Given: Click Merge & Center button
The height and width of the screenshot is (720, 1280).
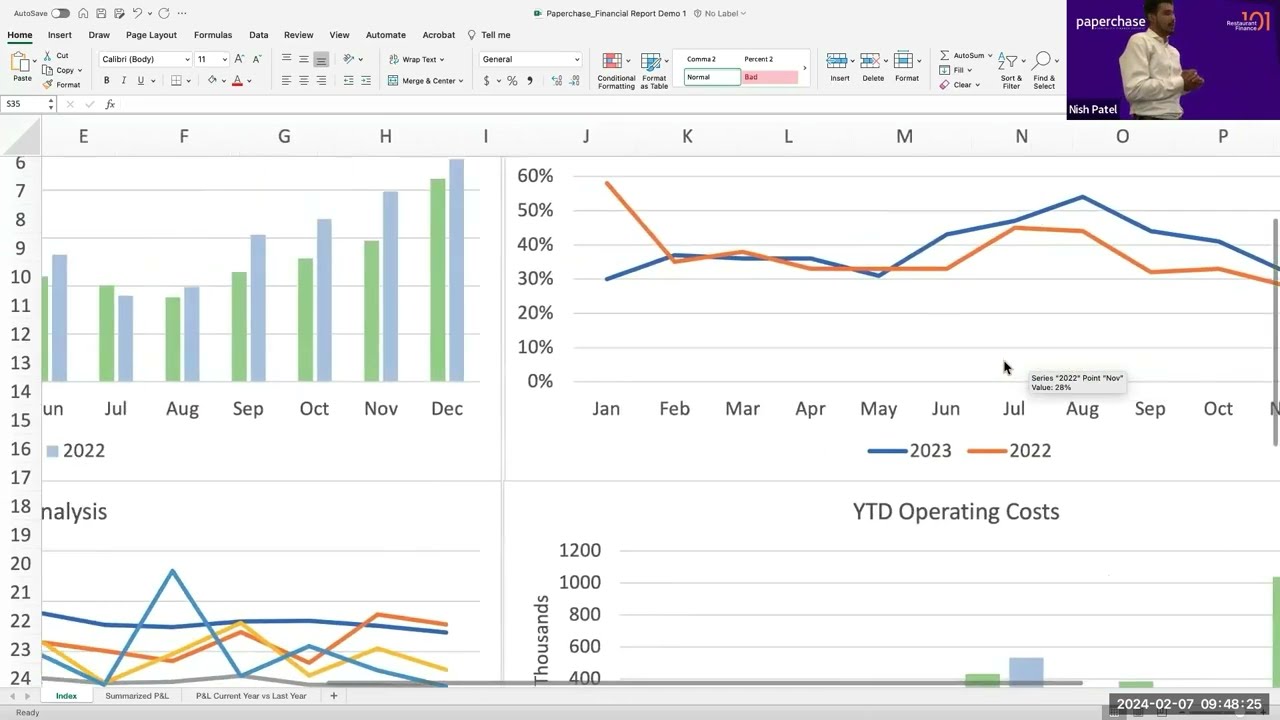Looking at the screenshot, I should point(425,81).
